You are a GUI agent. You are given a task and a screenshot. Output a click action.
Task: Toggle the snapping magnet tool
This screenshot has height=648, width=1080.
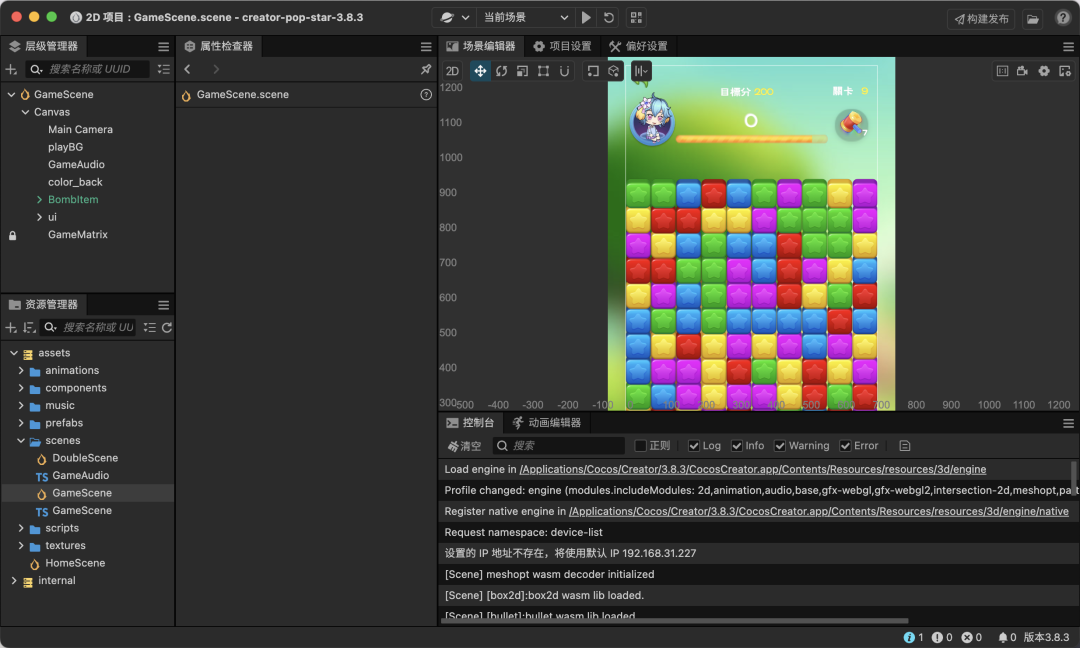[564, 71]
